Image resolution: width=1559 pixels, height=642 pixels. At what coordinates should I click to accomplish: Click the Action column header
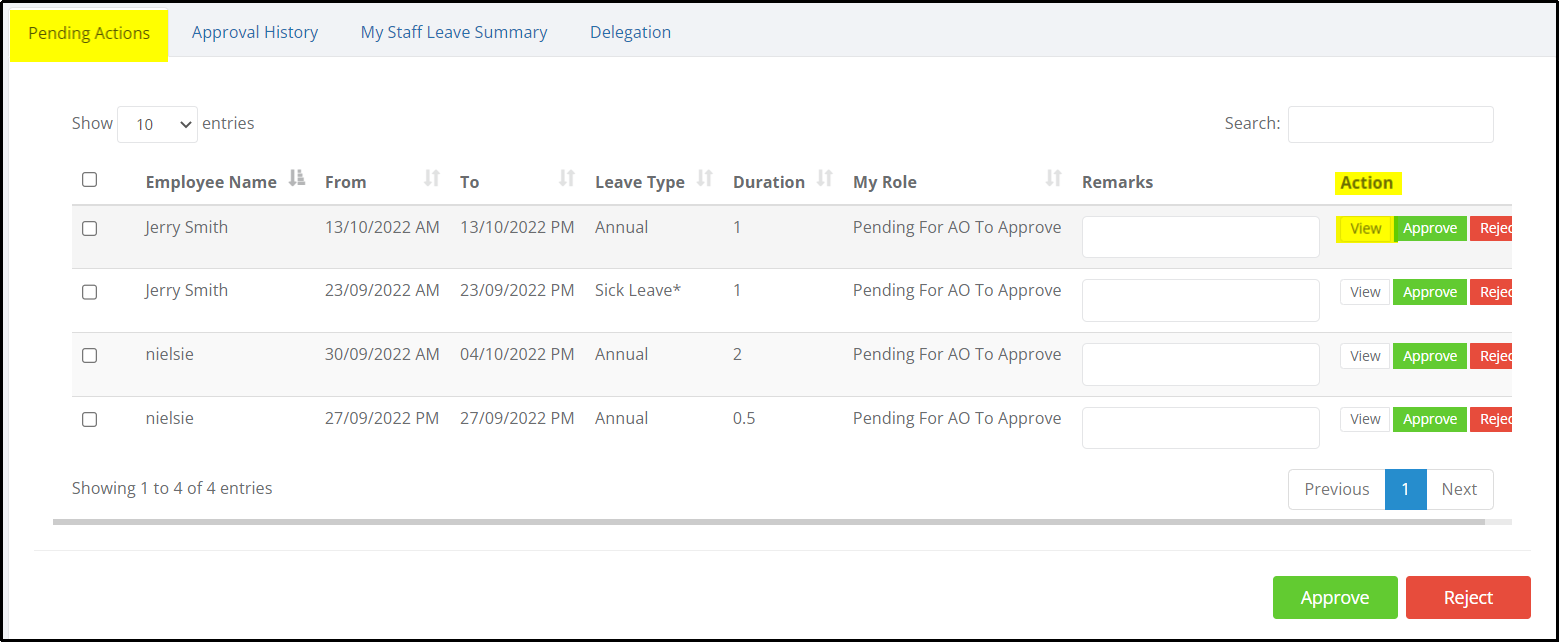pyautogui.click(x=1366, y=182)
